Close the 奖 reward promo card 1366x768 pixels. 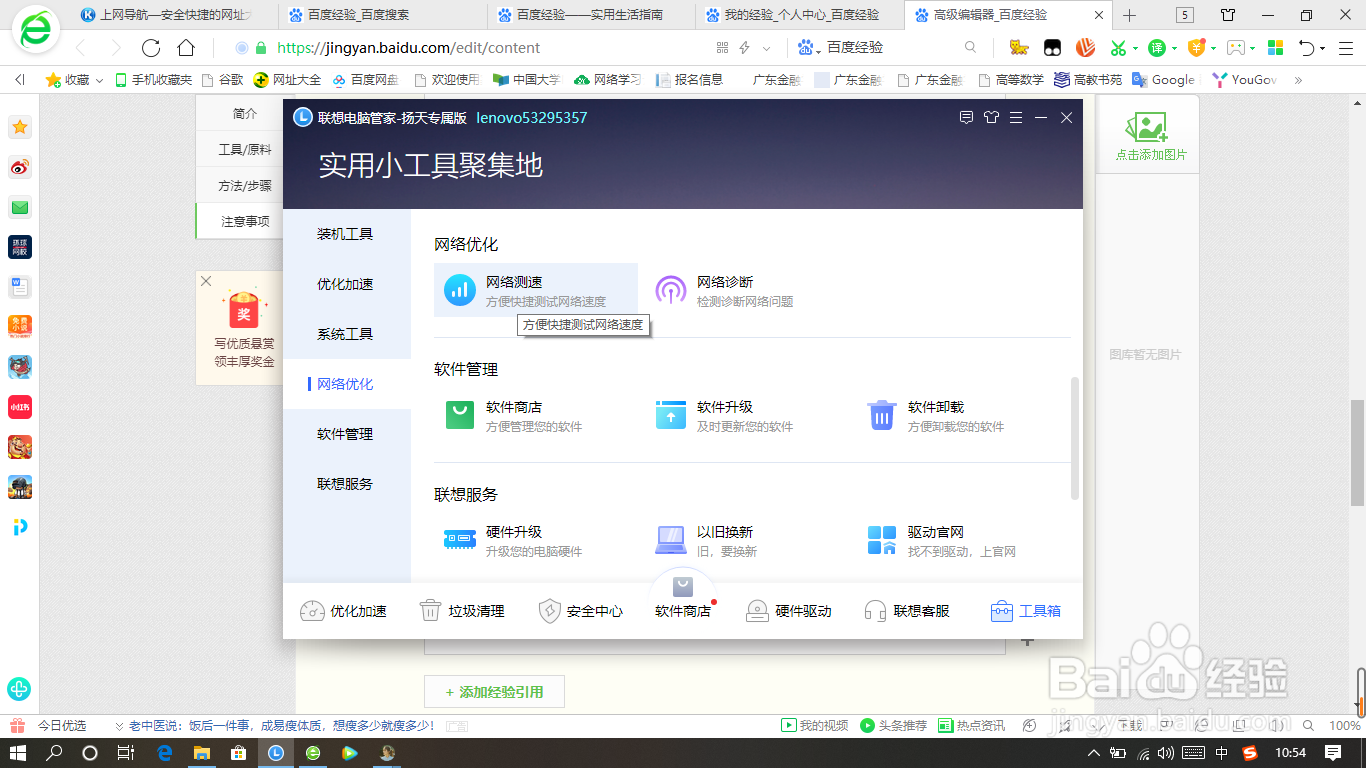[x=206, y=281]
